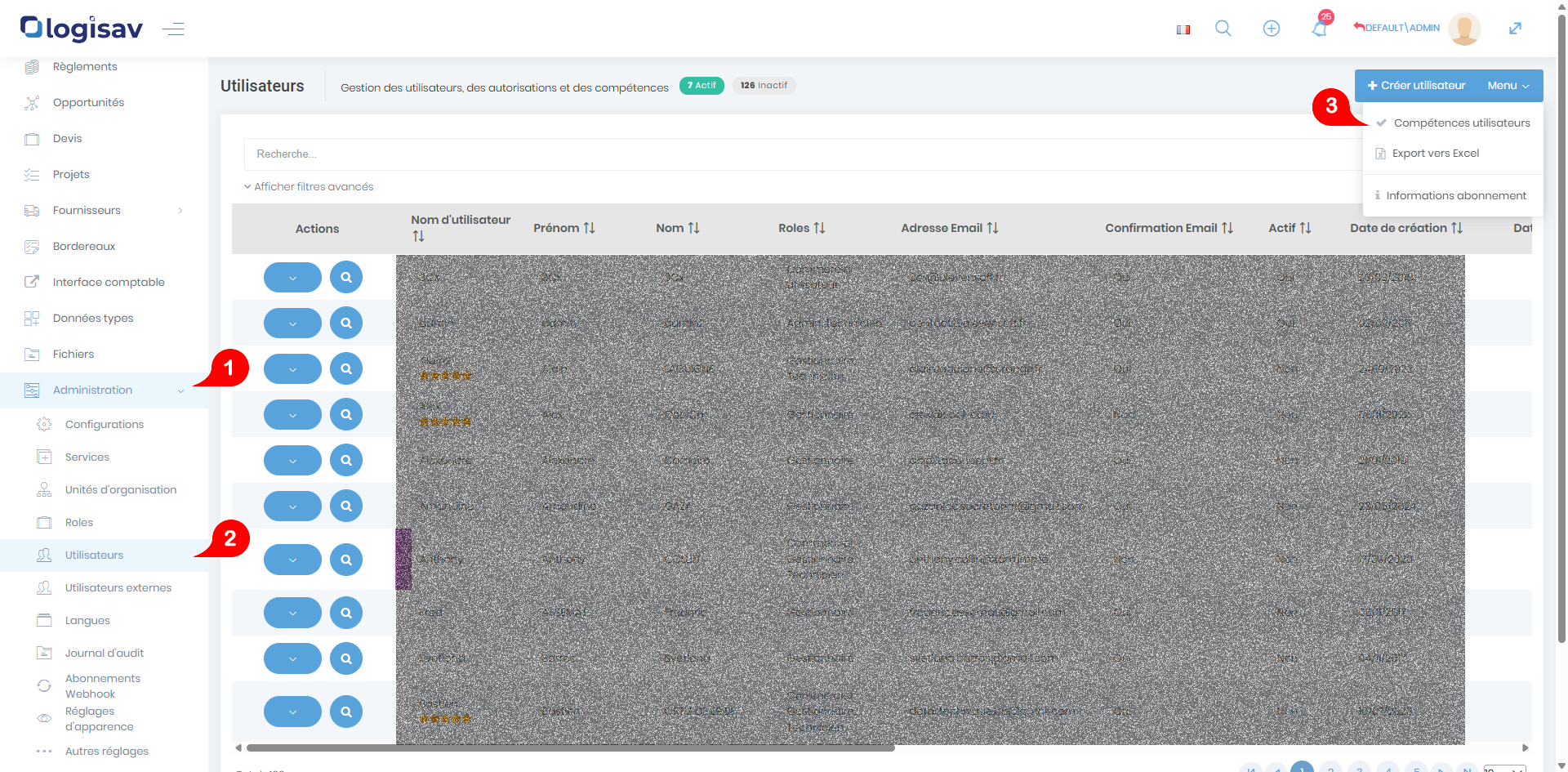1568x772 pixels.
Task: Click the magnifier view button in first row
Action: click(346, 278)
